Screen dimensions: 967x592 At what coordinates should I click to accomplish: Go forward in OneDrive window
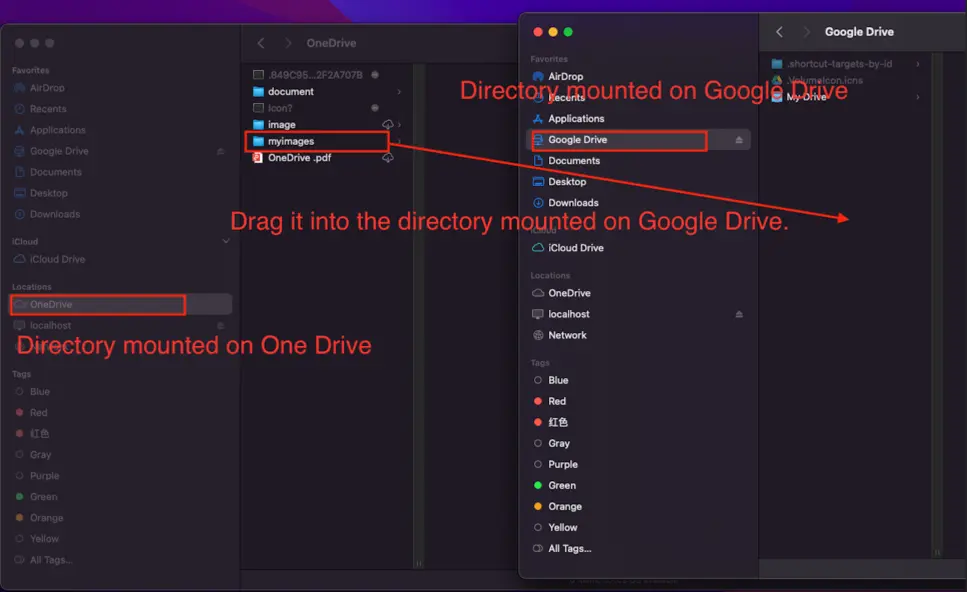click(287, 43)
